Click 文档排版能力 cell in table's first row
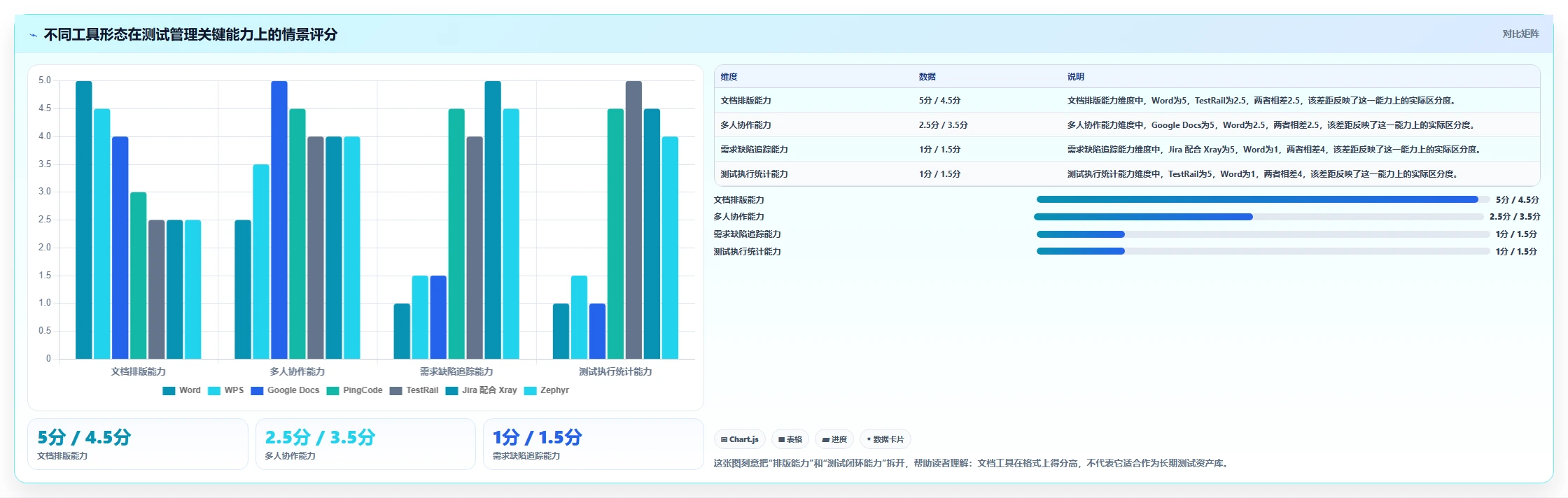 tap(745, 101)
